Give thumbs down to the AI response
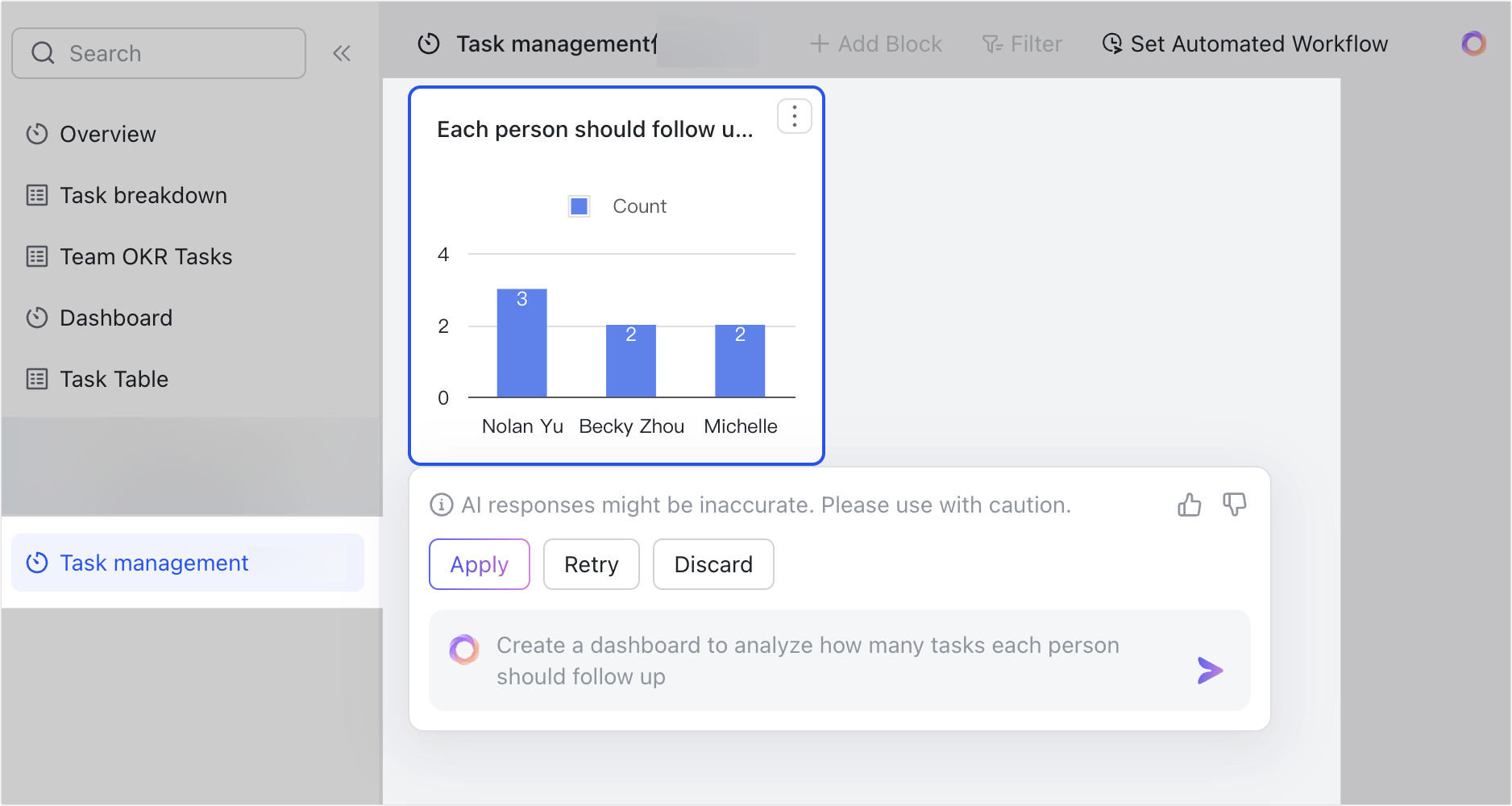 pos(1235,505)
